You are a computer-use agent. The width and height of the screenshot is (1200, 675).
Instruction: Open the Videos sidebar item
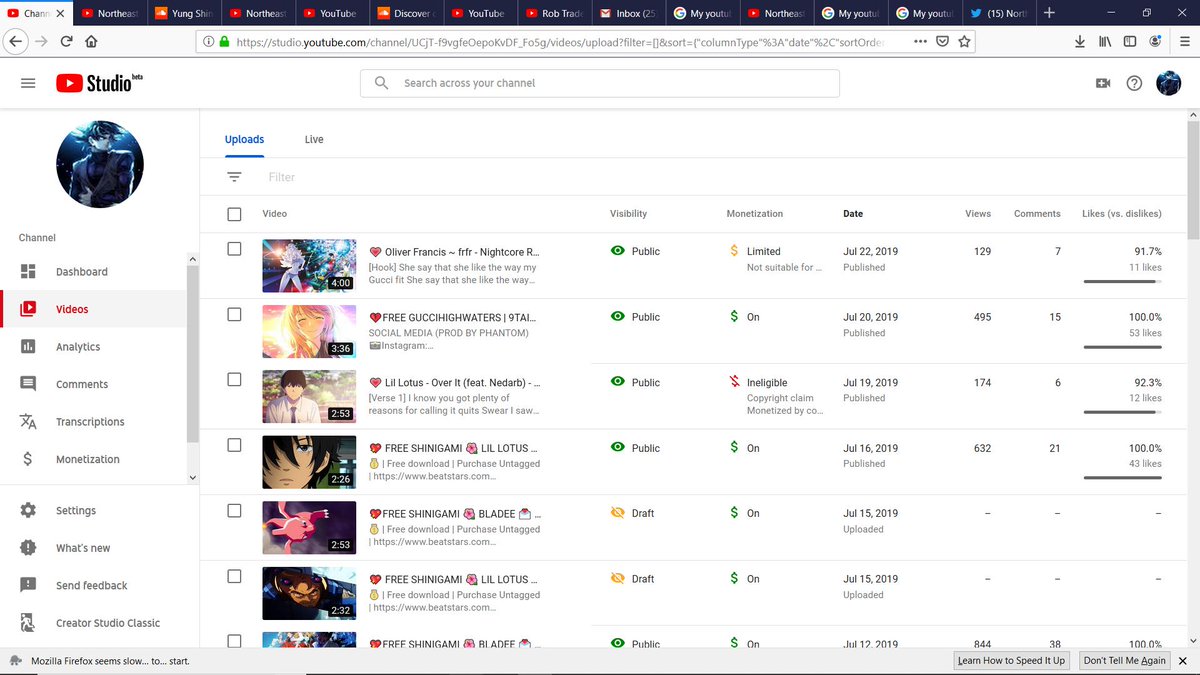tap(93, 309)
